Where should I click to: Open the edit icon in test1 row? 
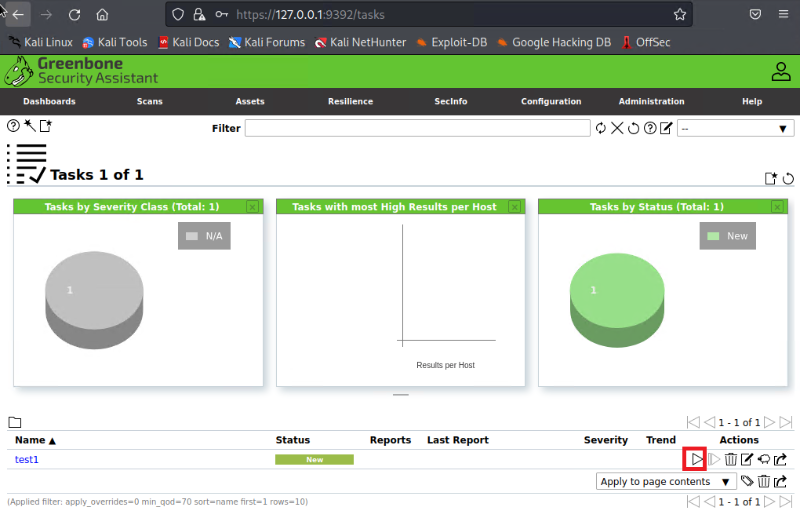(747, 459)
